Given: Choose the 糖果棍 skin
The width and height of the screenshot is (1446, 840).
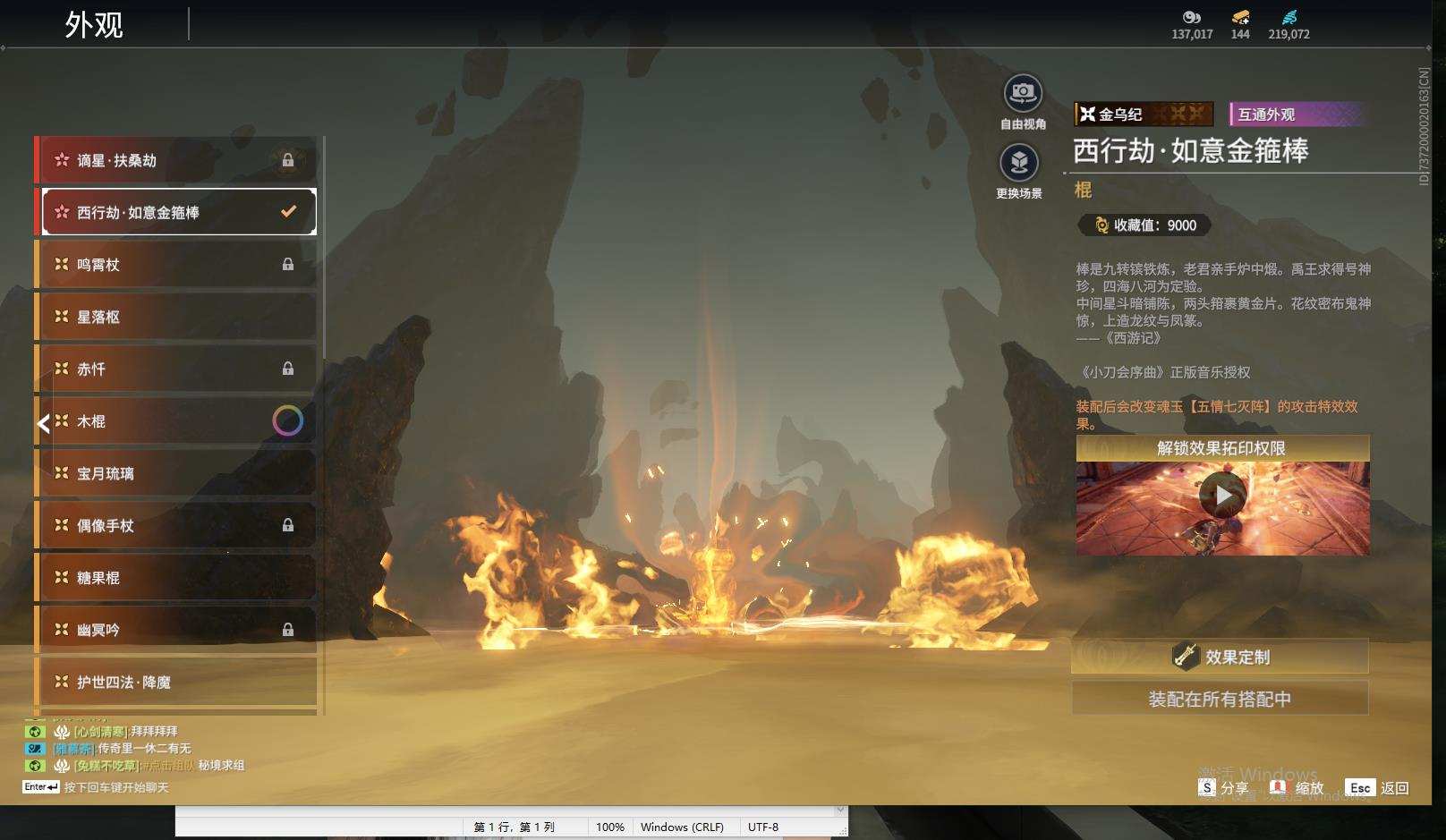Looking at the screenshot, I should coord(175,578).
